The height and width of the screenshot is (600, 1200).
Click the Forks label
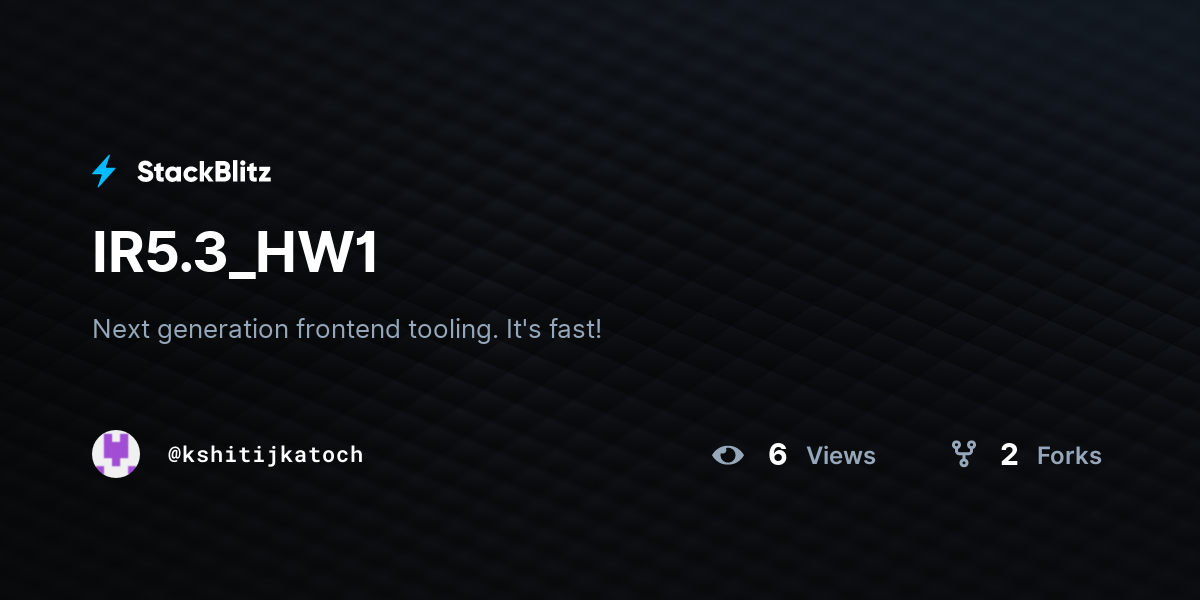[1069, 456]
